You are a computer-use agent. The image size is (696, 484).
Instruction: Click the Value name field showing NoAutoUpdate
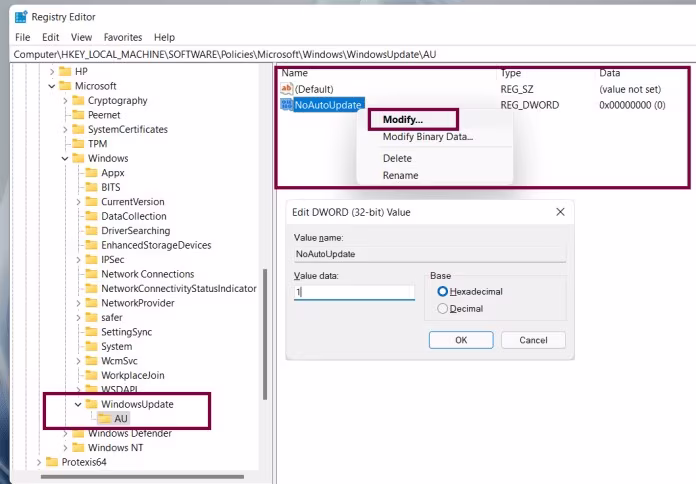[x=430, y=254]
